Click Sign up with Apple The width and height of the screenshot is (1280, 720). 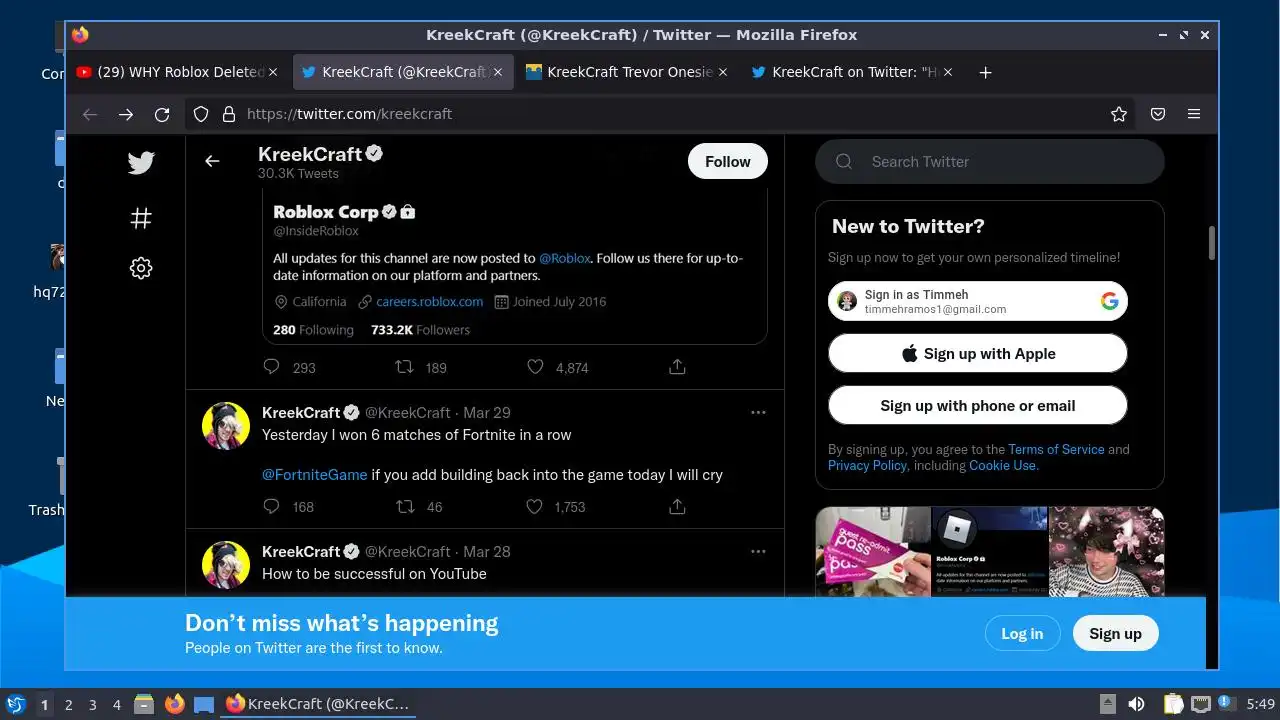(x=977, y=353)
